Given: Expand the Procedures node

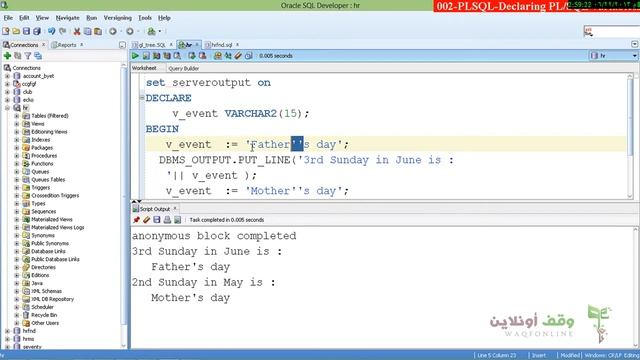Looking at the screenshot, I should click(17, 156).
